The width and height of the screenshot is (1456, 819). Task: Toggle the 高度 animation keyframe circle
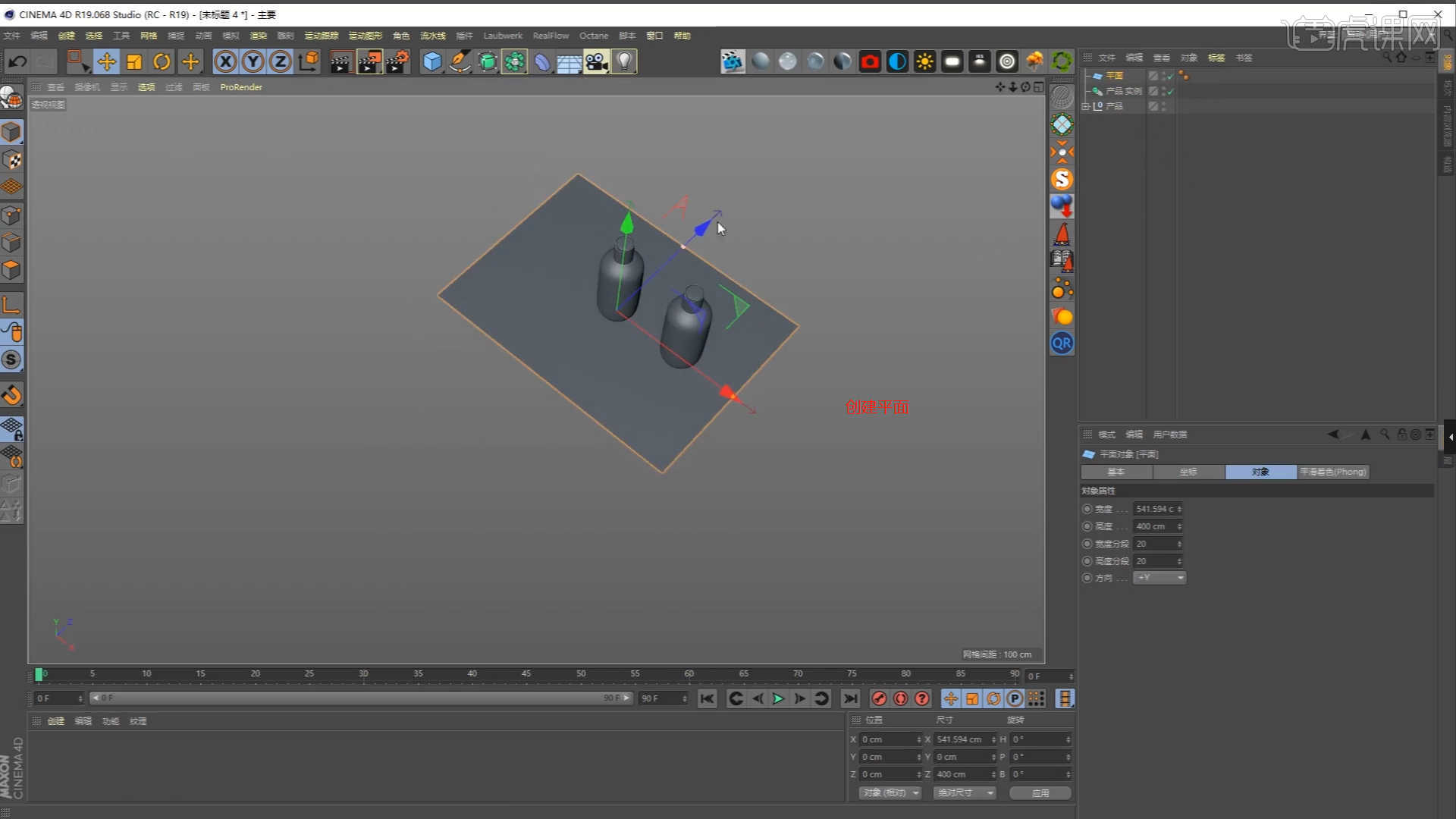[x=1087, y=526]
